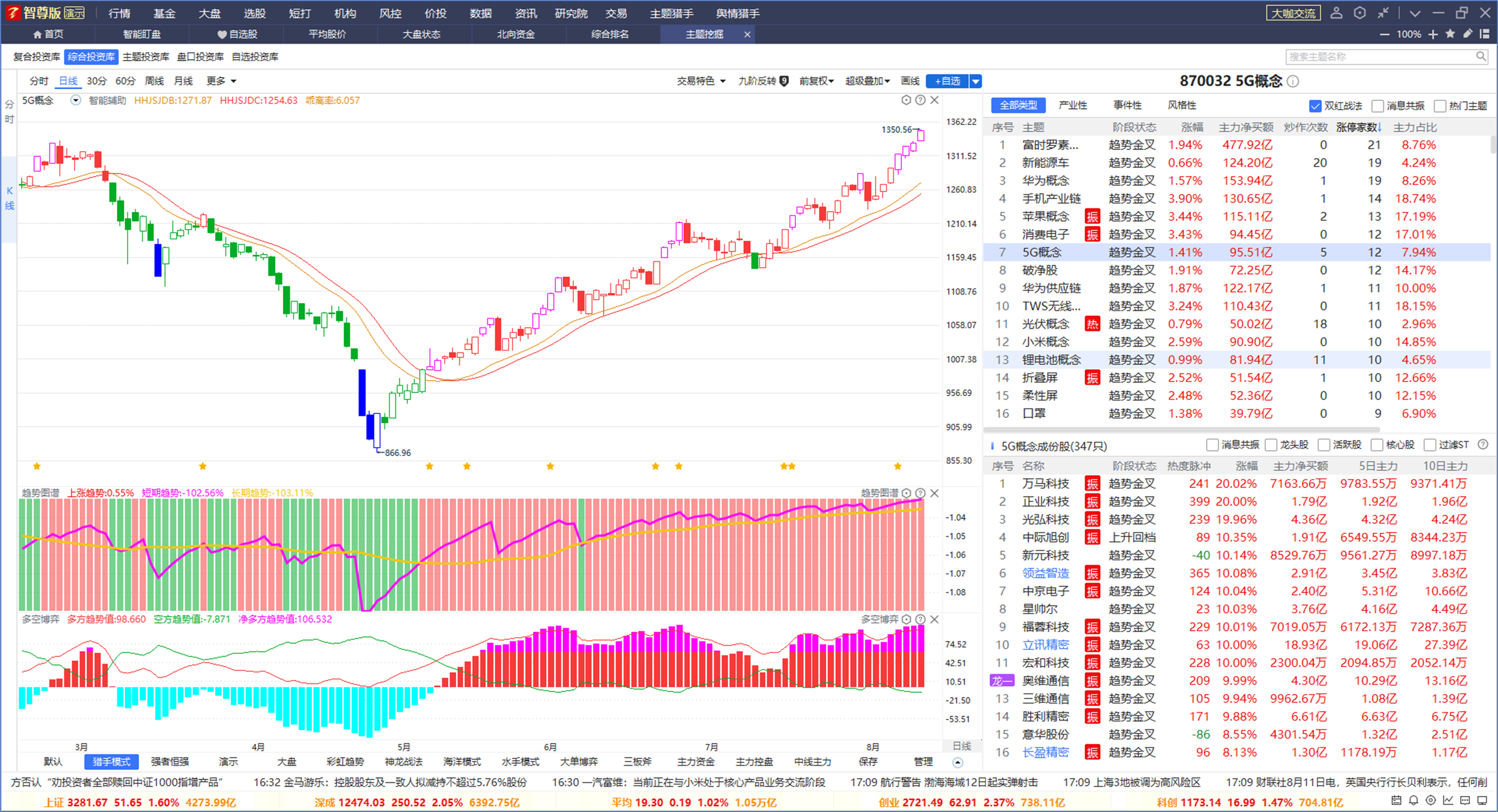Click the shrink-window arrows icon

(1383, 13)
